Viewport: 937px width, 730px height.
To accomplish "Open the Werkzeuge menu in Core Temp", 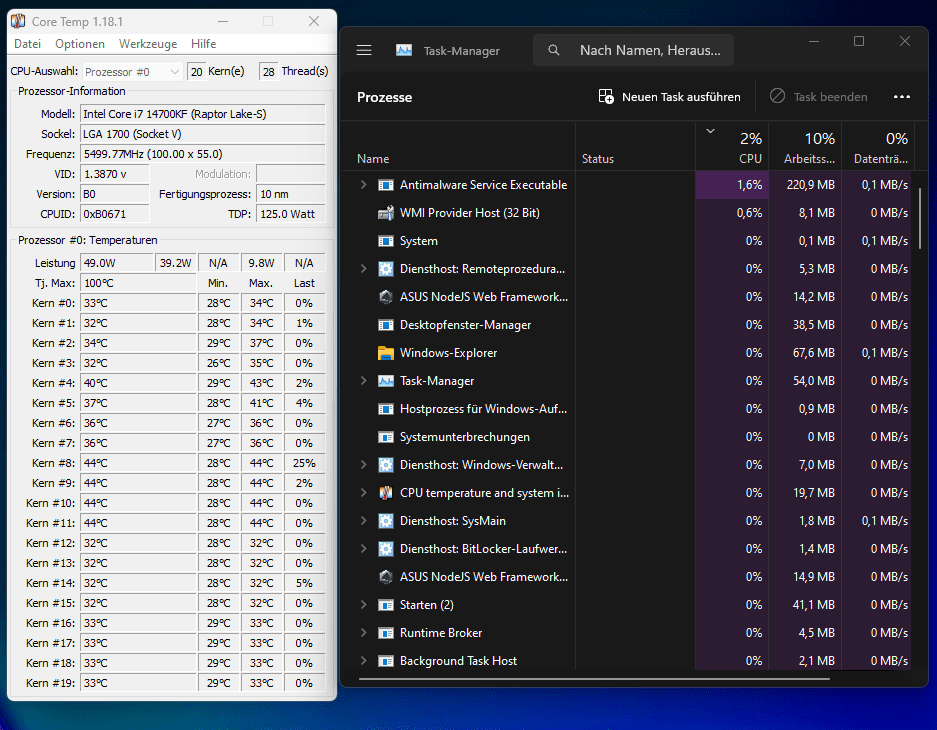I will [x=148, y=44].
